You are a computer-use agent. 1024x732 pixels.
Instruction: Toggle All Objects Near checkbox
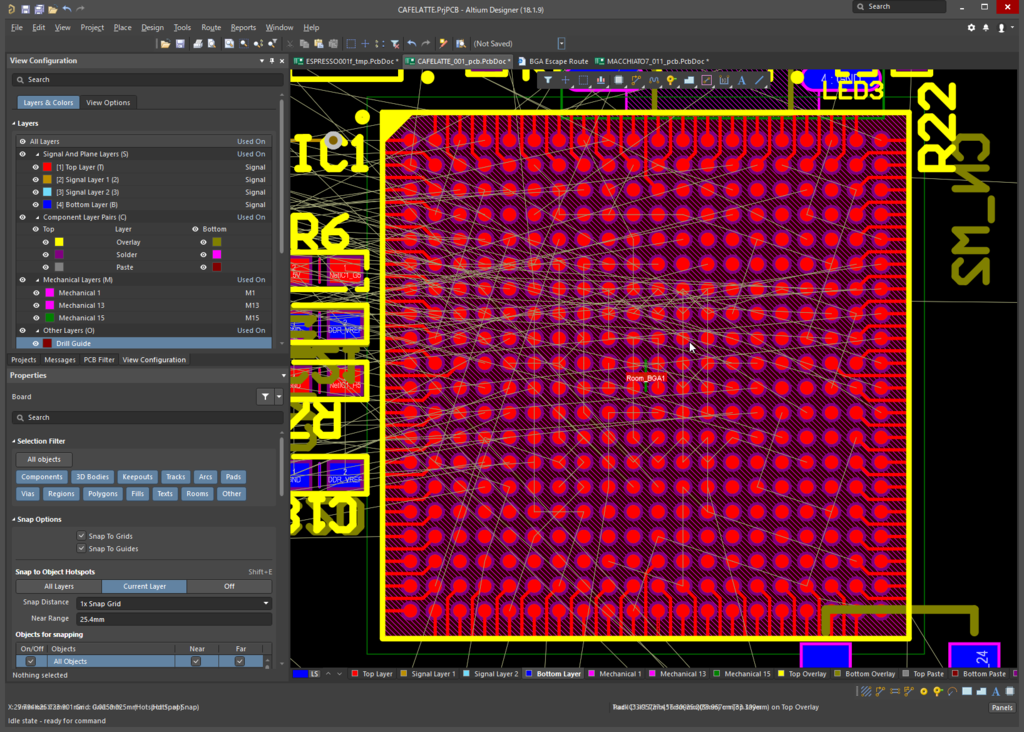196,661
